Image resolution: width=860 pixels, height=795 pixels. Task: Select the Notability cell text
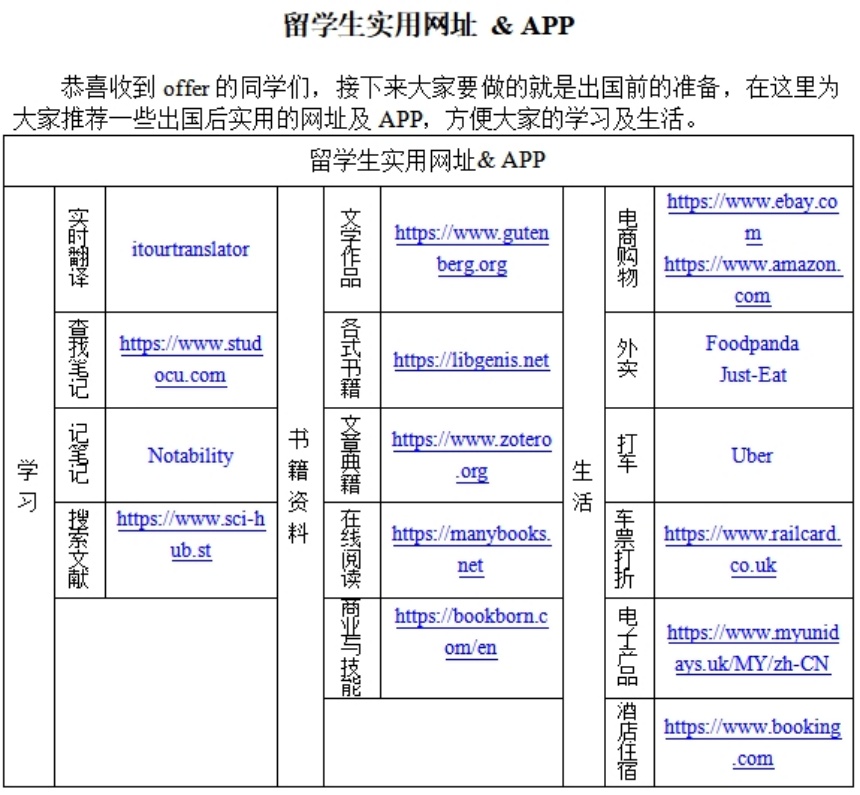tap(190, 456)
